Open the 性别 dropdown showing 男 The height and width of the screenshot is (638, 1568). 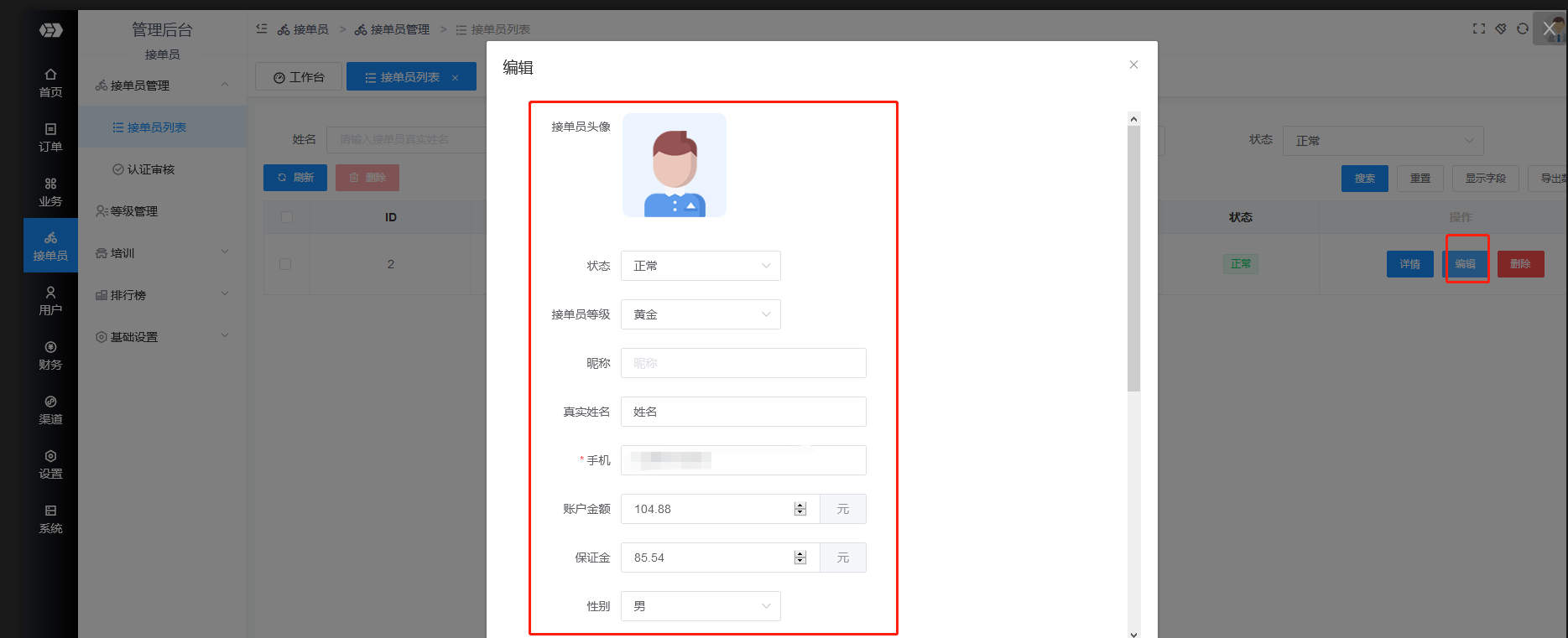[701, 606]
